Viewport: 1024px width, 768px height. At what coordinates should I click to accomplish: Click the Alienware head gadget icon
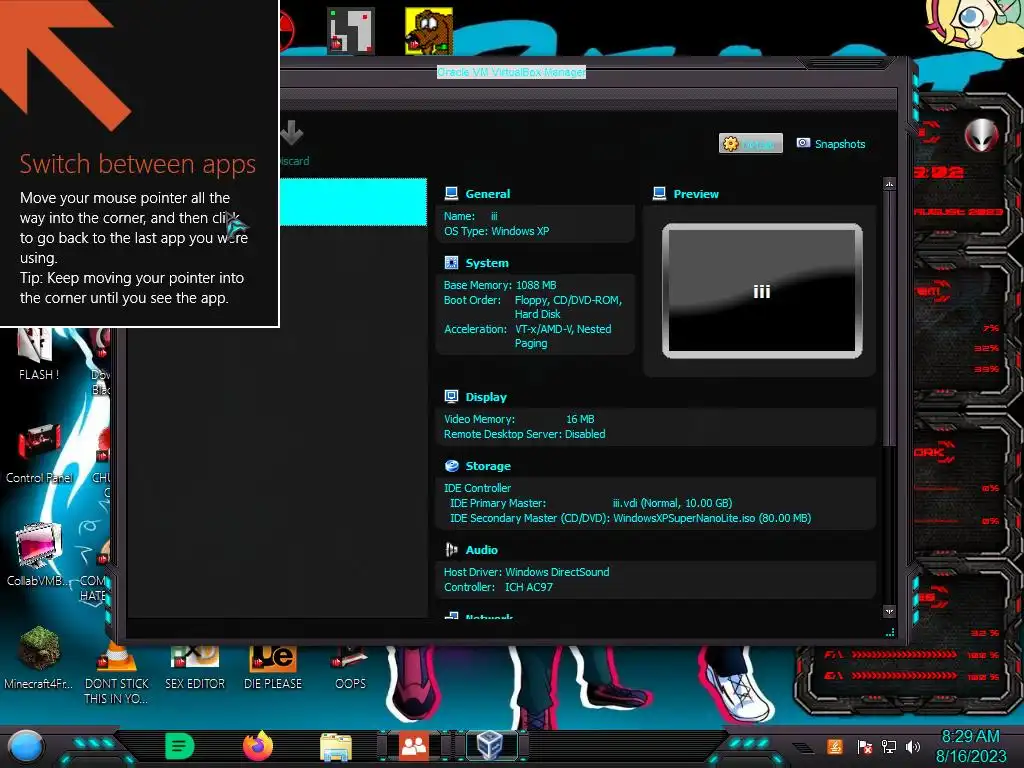tap(982, 135)
